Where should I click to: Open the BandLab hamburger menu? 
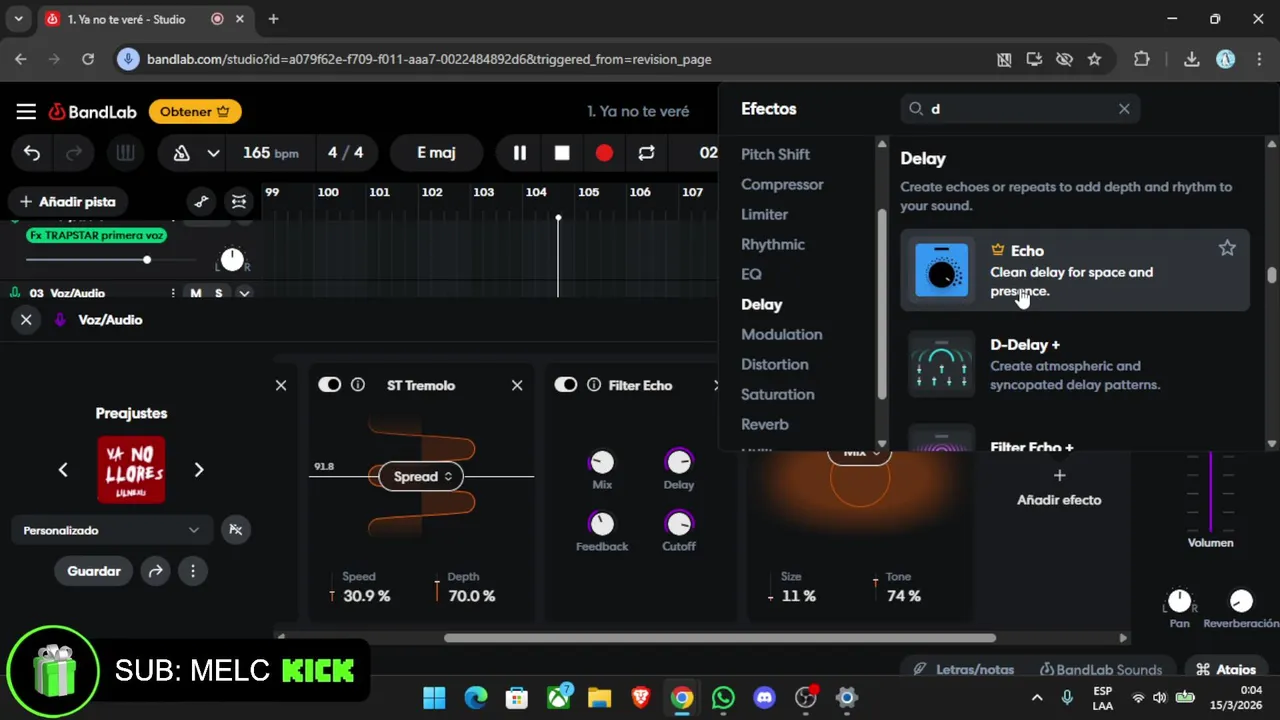[26, 112]
